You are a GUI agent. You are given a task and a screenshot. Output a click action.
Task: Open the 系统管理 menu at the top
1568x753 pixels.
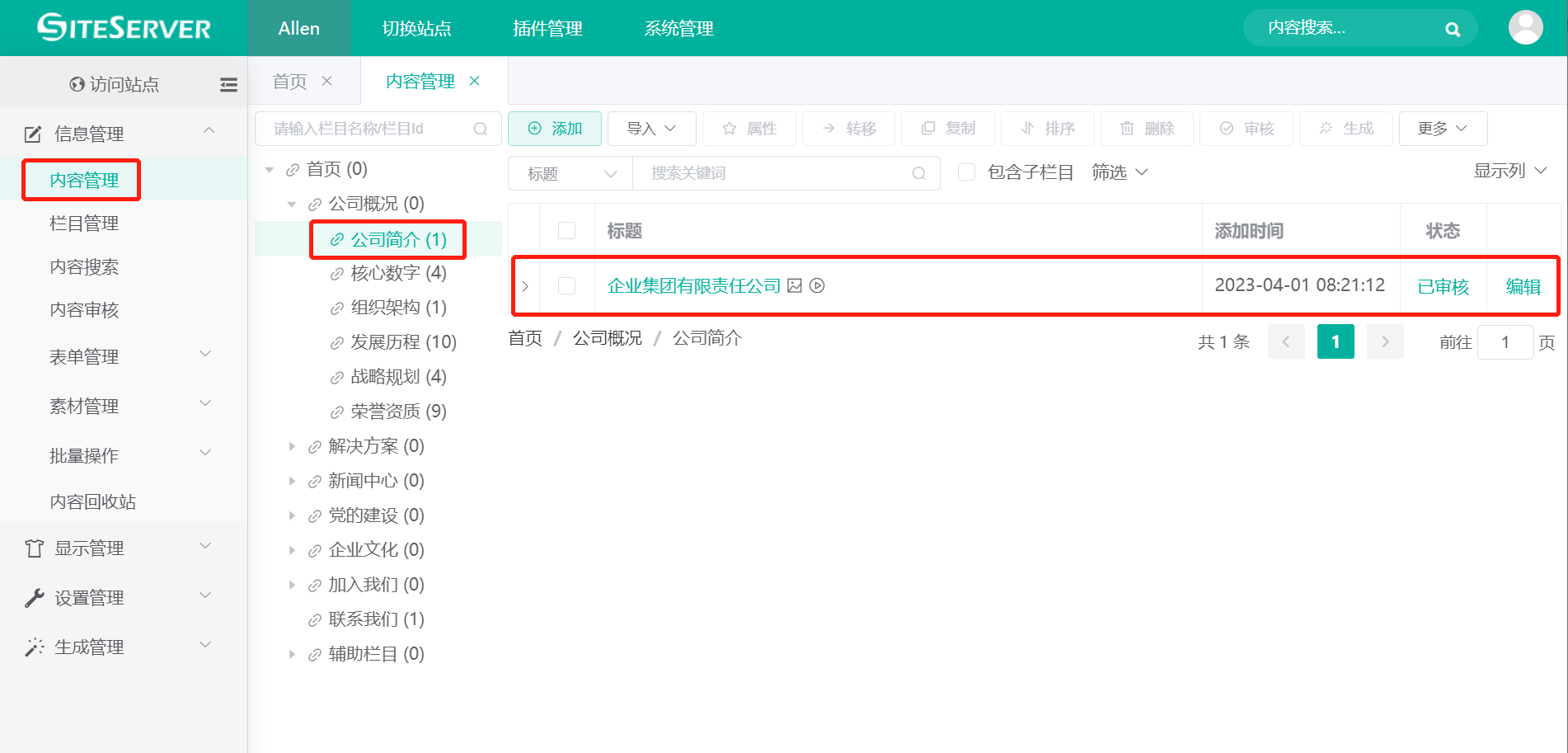coord(678,28)
